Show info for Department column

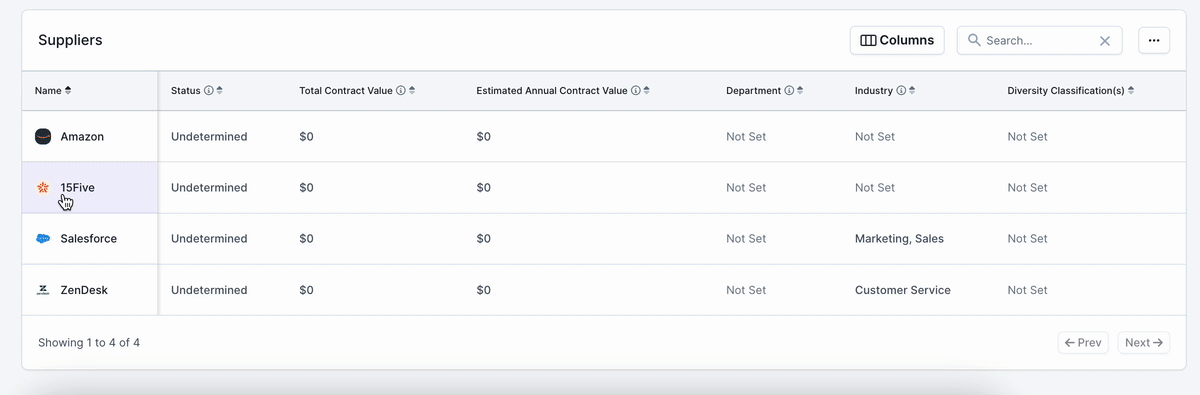(x=789, y=90)
